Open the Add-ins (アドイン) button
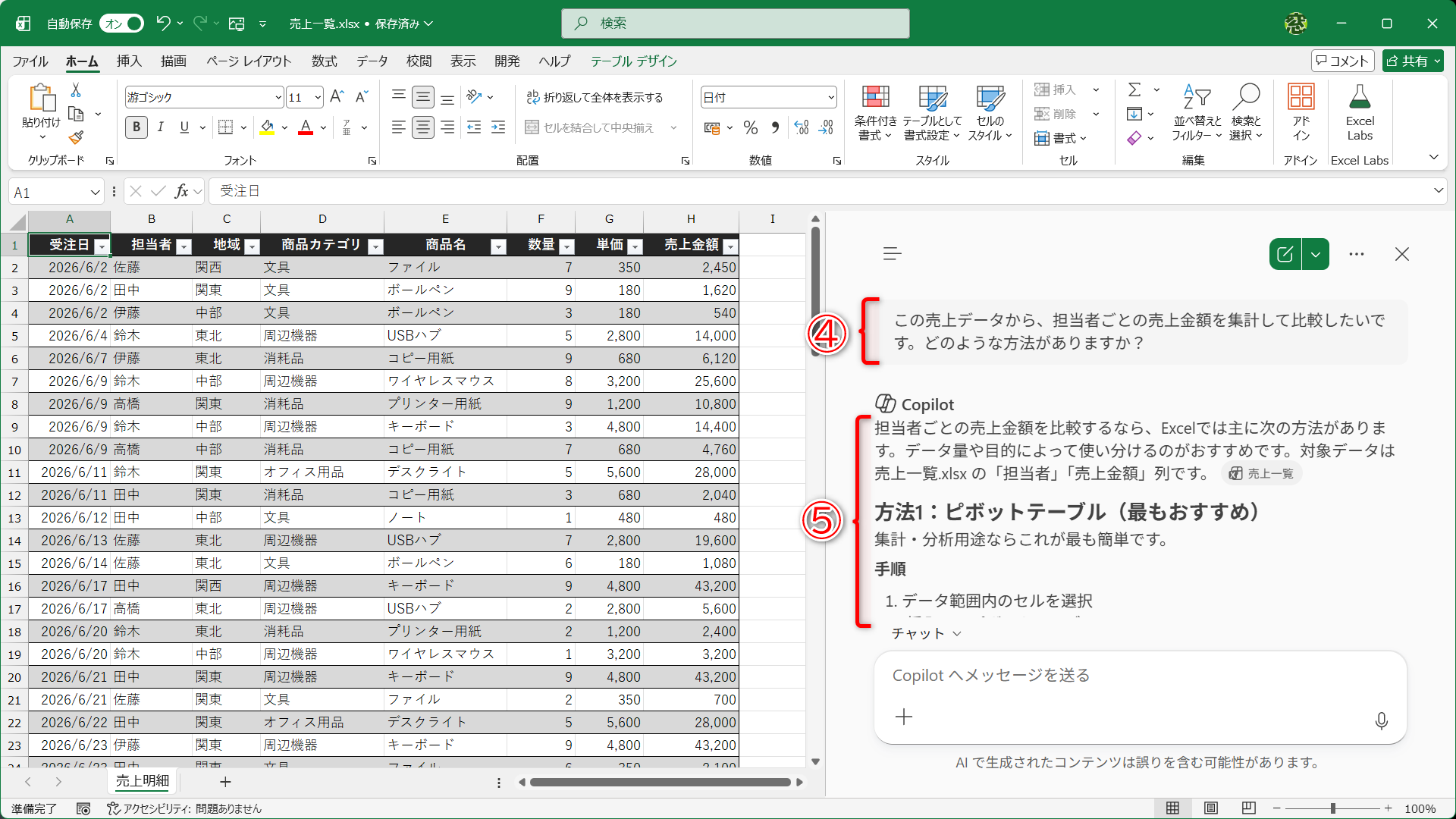The image size is (1456, 819). (x=1301, y=113)
